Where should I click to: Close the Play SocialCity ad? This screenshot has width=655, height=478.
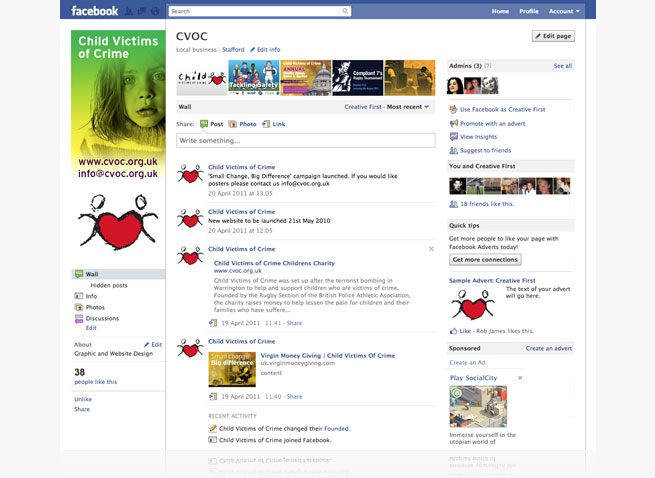520,378
